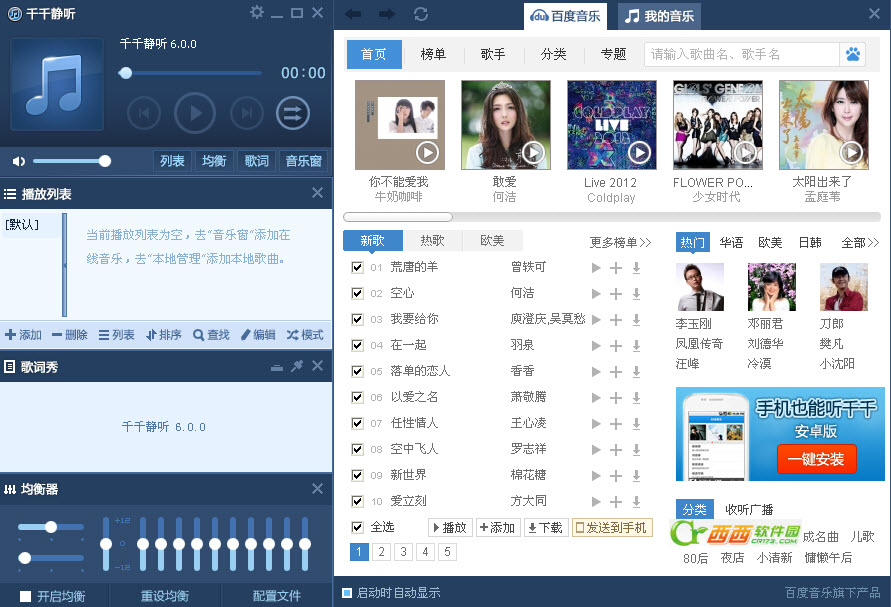891x607 pixels.
Task: Open the 歌手 navigation tab
Action: pos(493,55)
